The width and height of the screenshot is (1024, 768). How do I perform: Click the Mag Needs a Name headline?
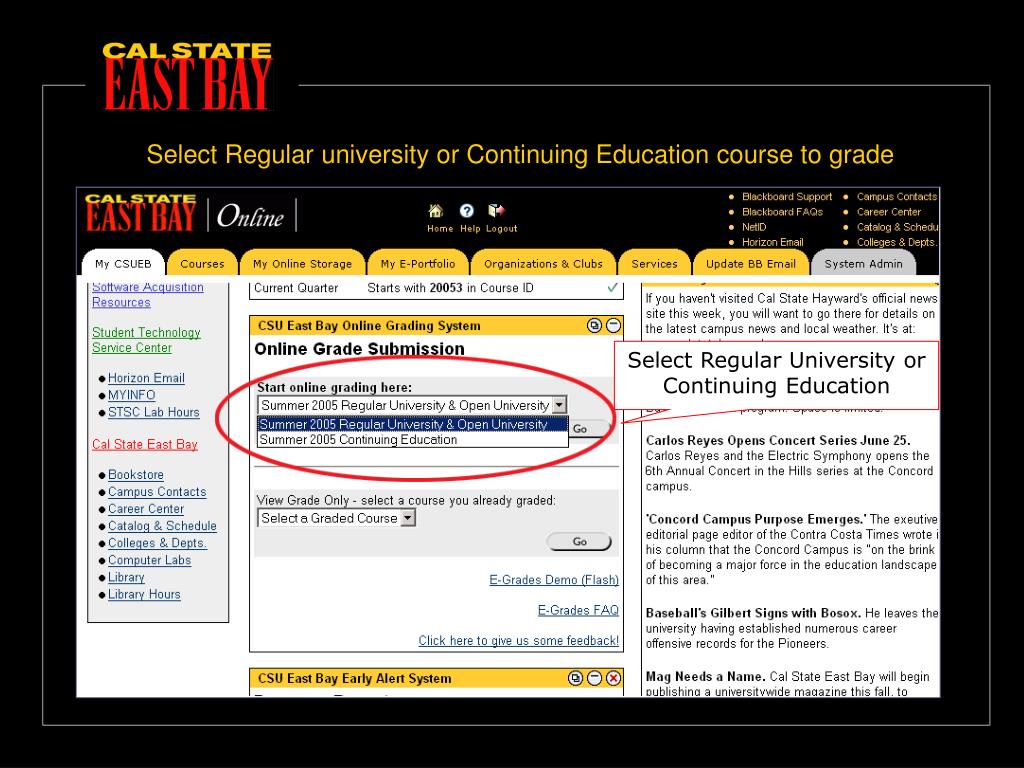pyautogui.click(x=705, y=677)
